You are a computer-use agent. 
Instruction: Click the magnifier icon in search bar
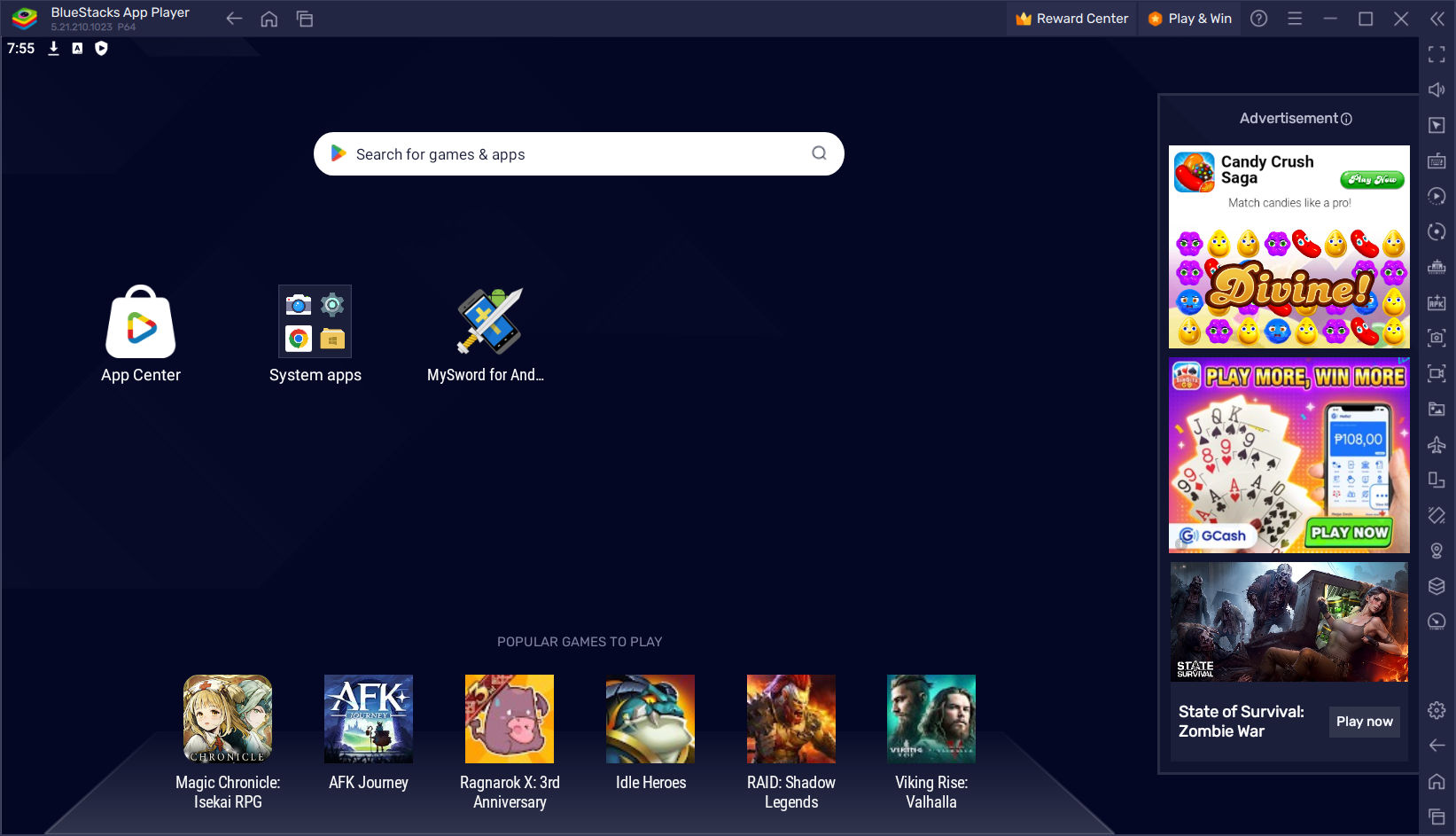(x=819, y=153)
